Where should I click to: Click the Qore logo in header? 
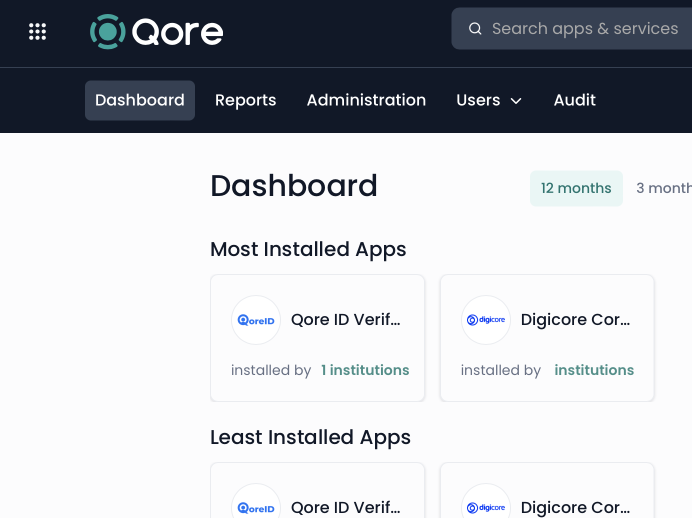(156, 31)
